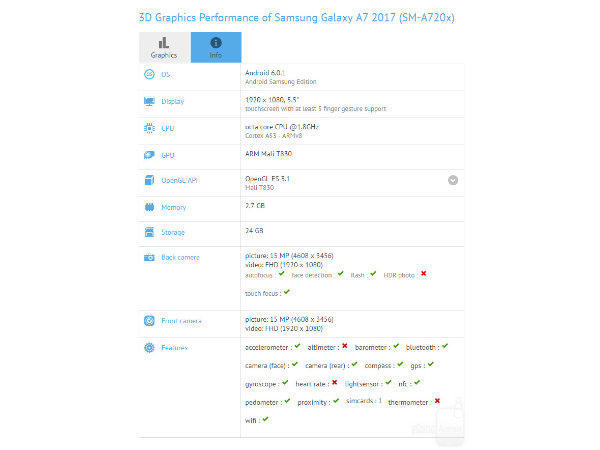Open the page title link about Samsung Galaxy A7 2017
The height and width of the screenshot is (450, 600).
pyautogui.click(x=297, y=18)
